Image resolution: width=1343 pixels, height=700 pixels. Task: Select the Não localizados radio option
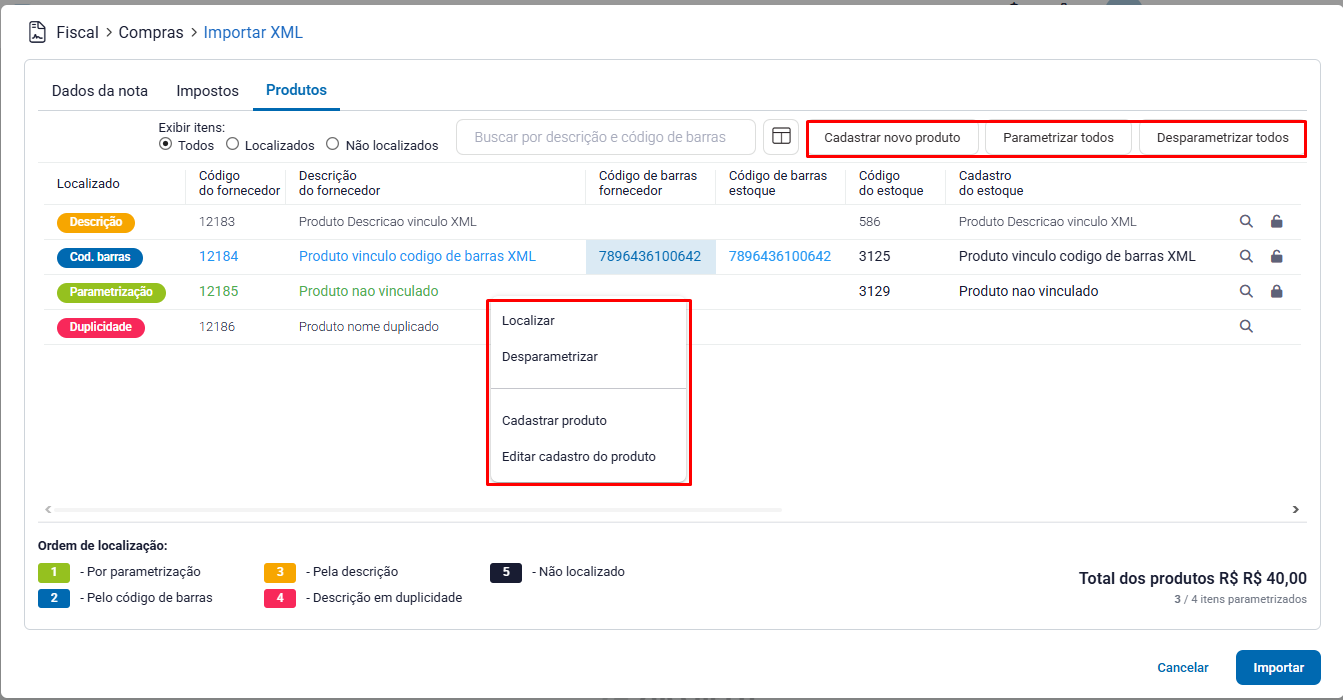point(333,145)
